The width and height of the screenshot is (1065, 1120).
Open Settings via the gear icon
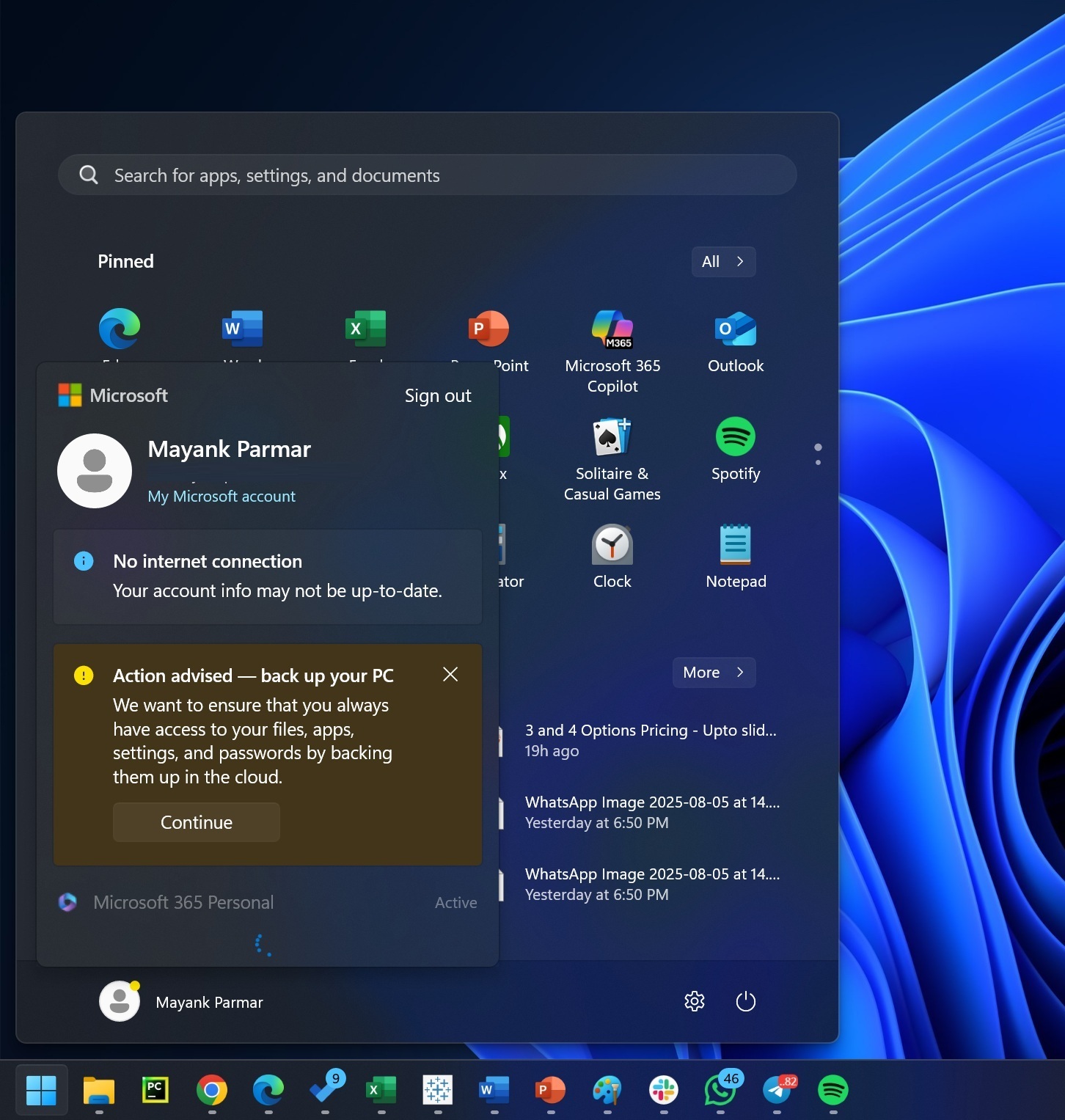[x=694, y=1001]
